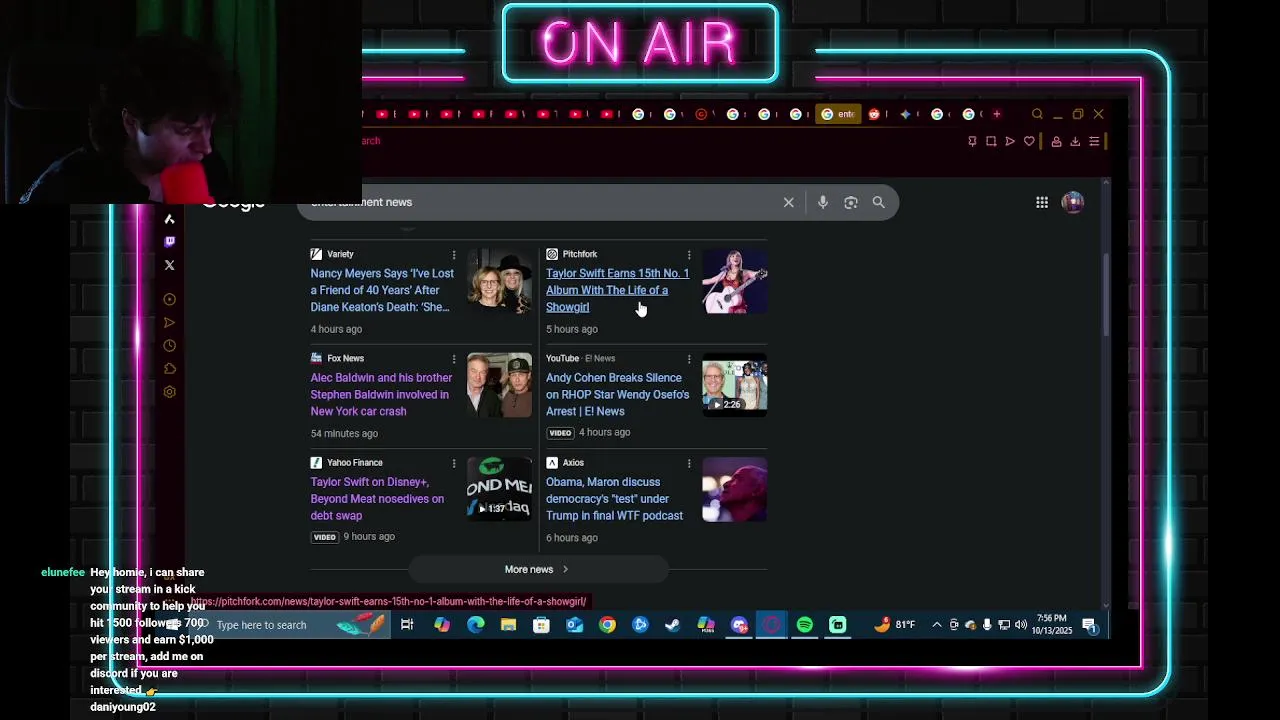Clear the Google search box

788,202
